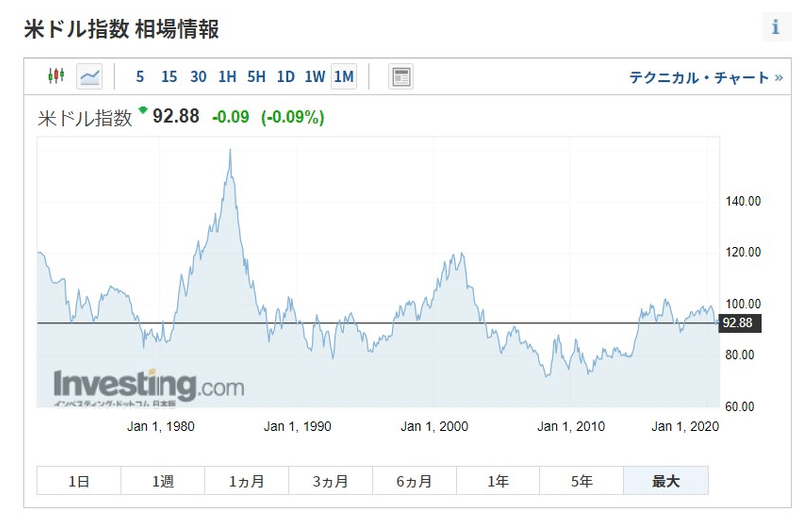
Task: Click the green down arrow indicator
Action: (143, 110)
